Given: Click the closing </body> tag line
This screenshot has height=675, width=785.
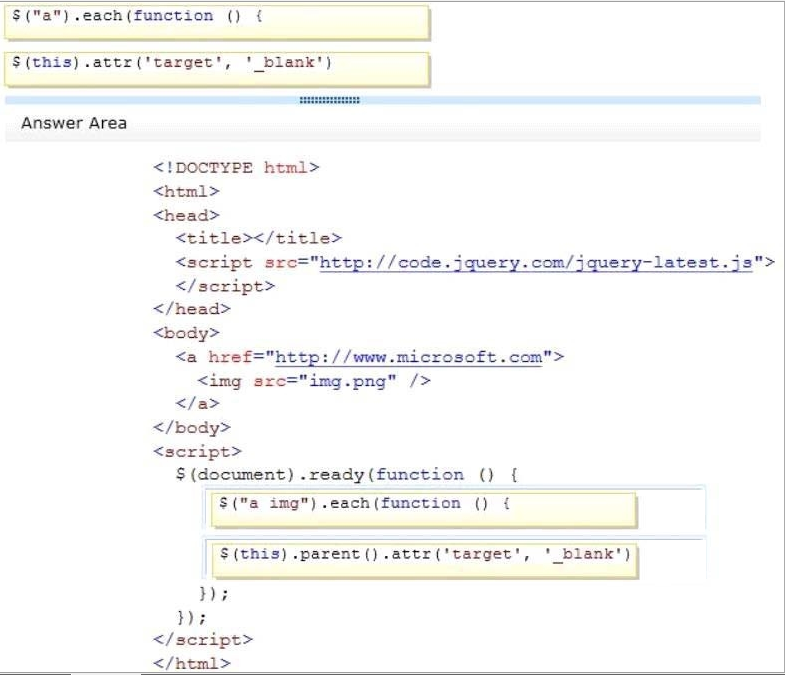Looking at the screenshot, I should point(192,428).
